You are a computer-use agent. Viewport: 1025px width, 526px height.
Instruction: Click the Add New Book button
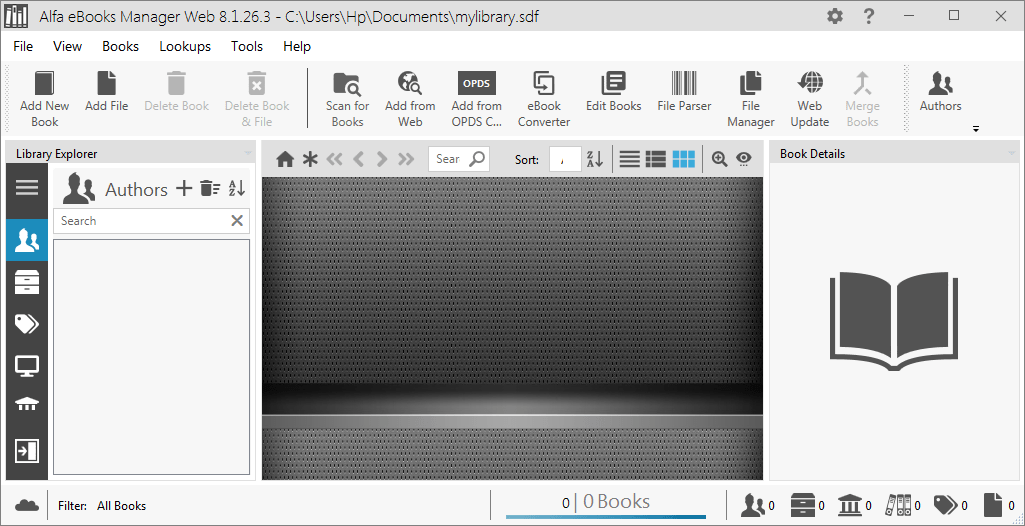point(44,99)
